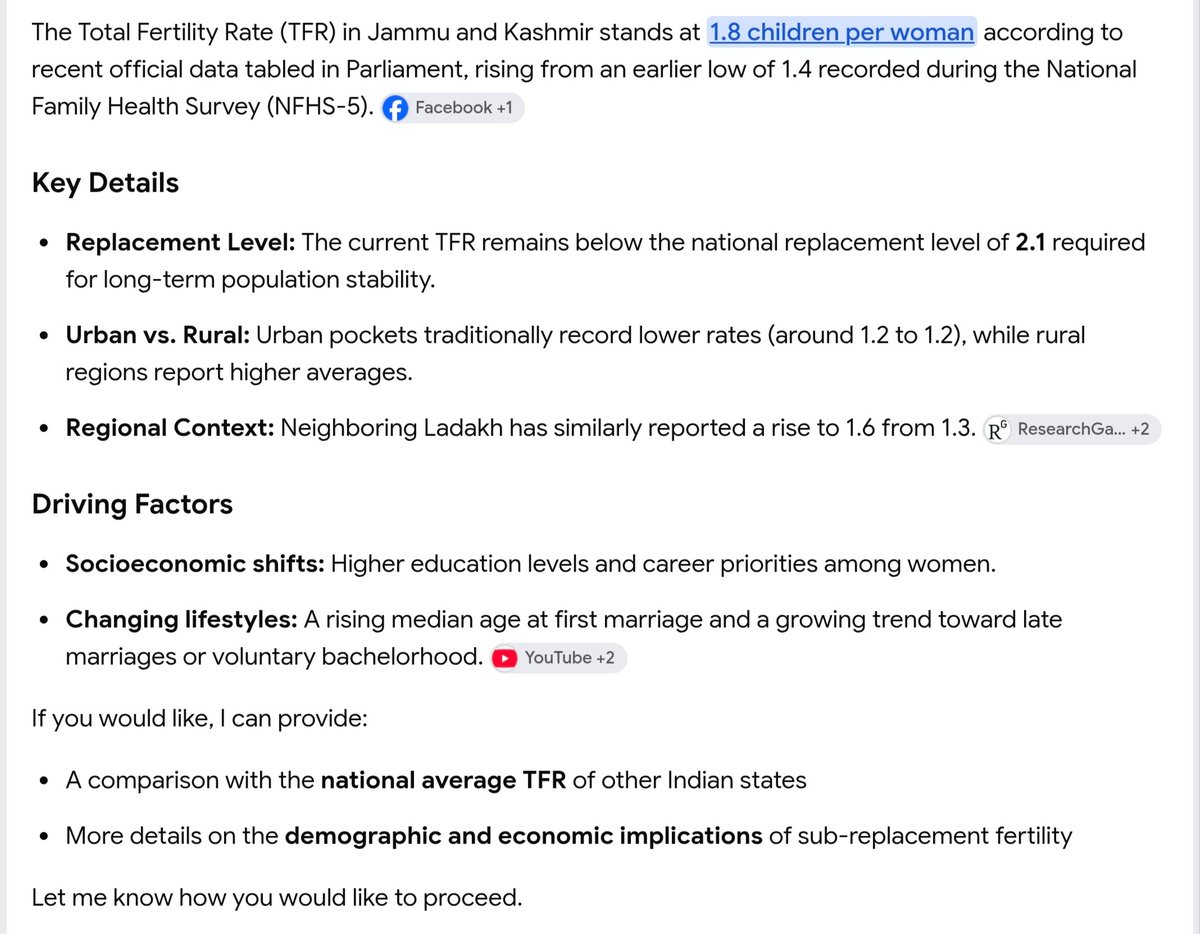Image resolution: width=1200 pixels, height=934 pixels.
Task: Click the "Driving Factors" heading
Action: 132,504
